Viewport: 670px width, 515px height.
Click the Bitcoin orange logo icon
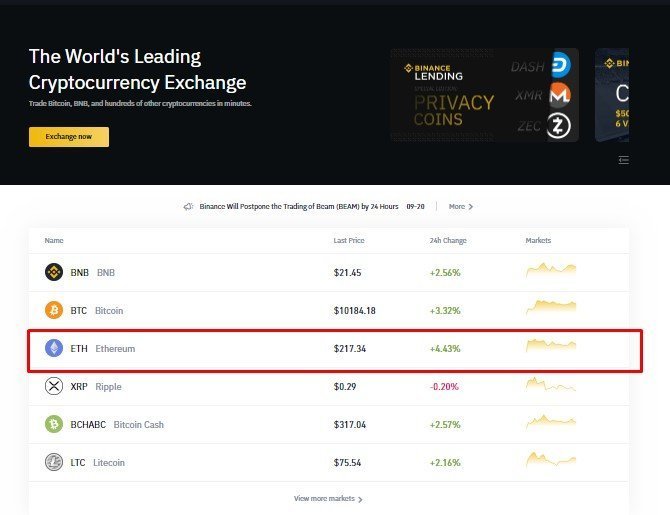[54, 310]
